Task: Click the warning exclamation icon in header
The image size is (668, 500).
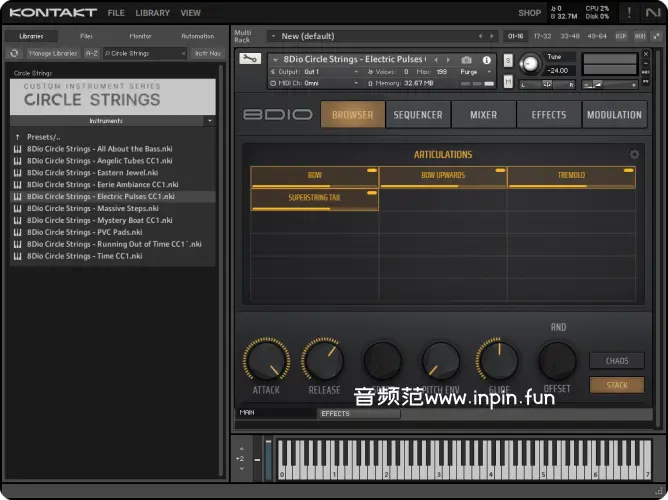Action: coord(629,13)
